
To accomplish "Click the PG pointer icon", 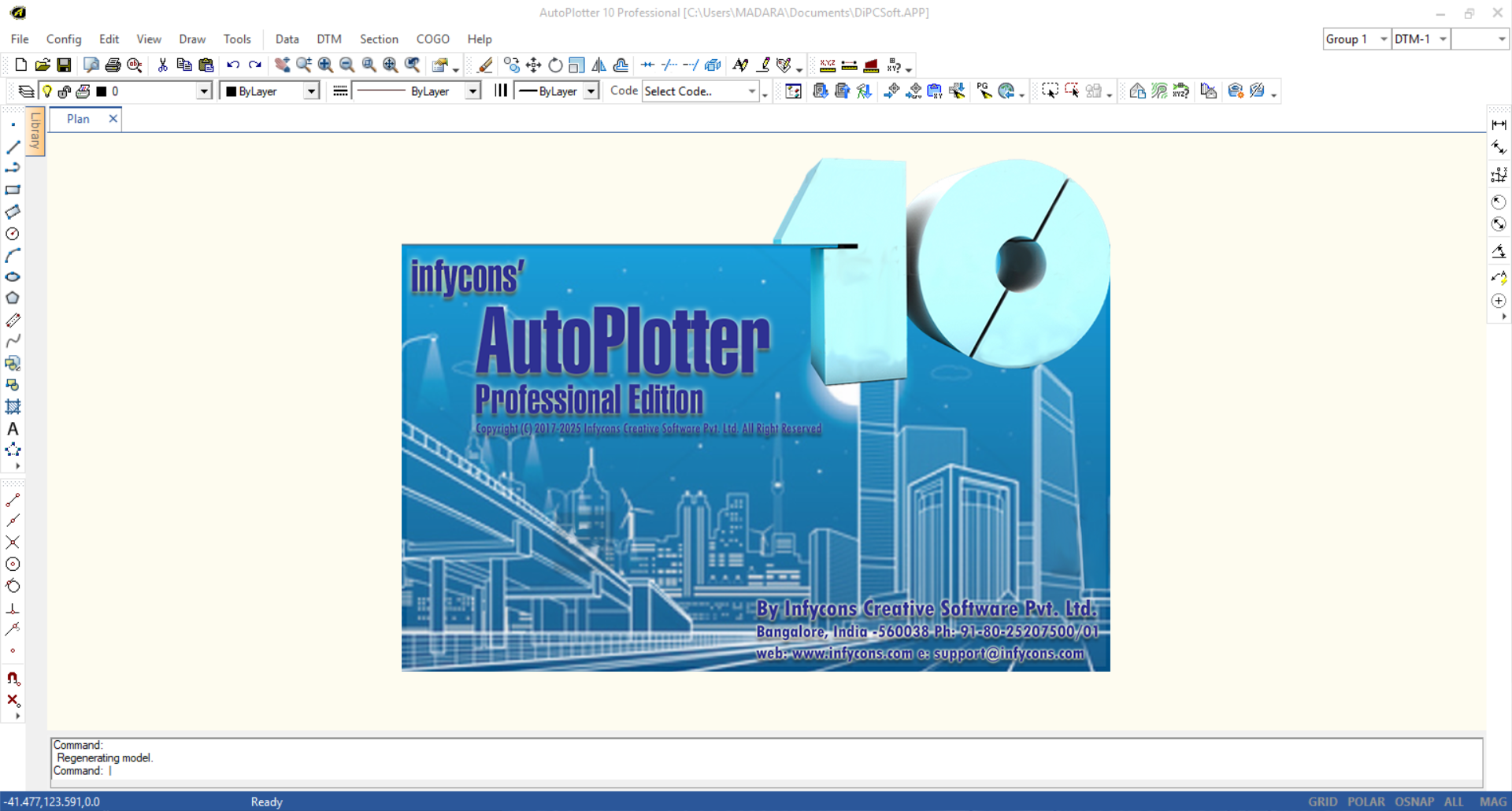I will (984, 91).
